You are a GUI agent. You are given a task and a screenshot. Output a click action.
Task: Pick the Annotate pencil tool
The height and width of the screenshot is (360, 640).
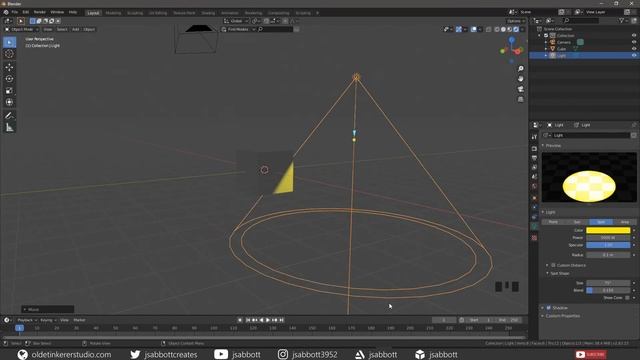coord(9,116)
